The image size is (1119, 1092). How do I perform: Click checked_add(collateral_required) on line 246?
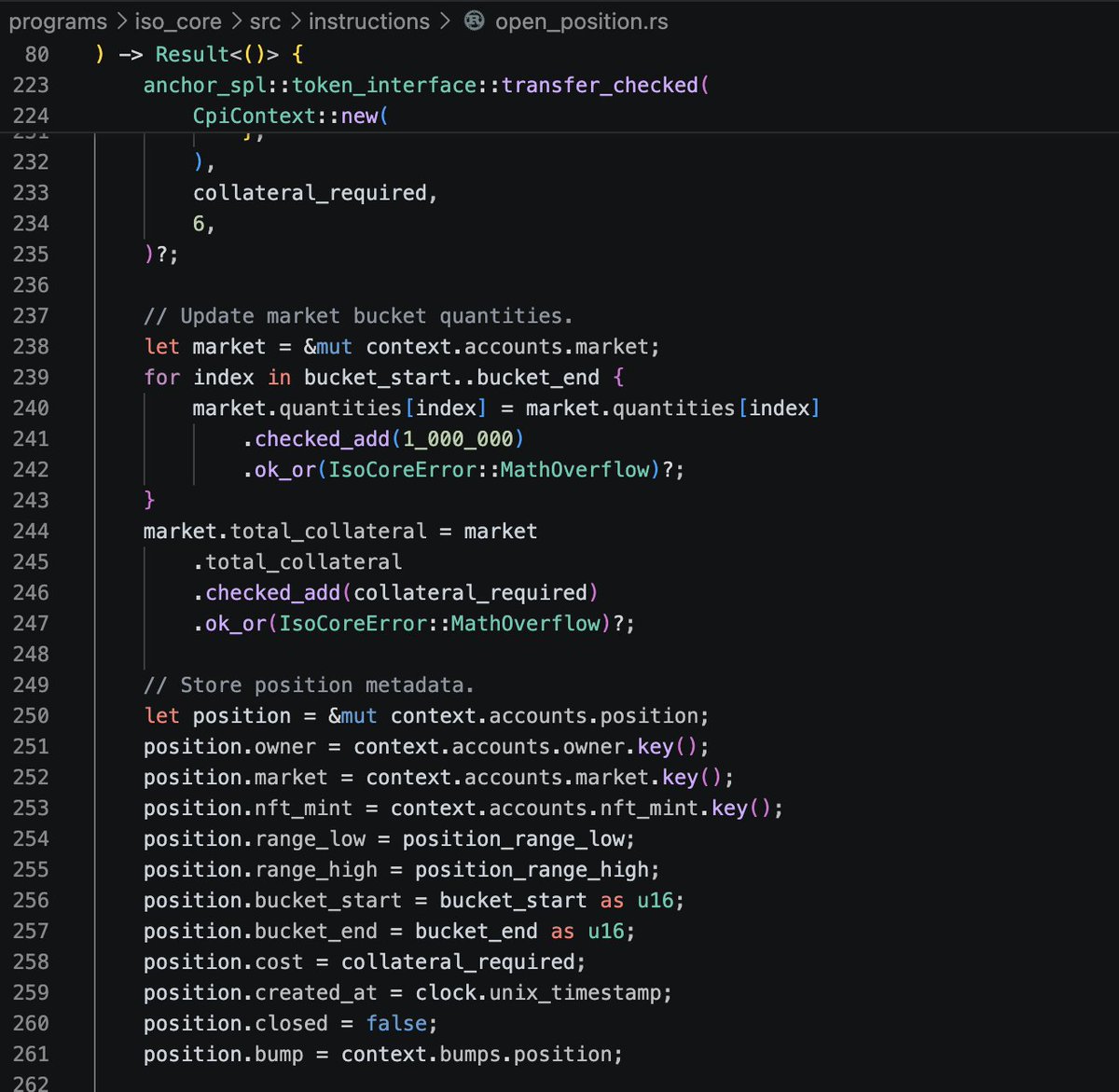(401, 592)
